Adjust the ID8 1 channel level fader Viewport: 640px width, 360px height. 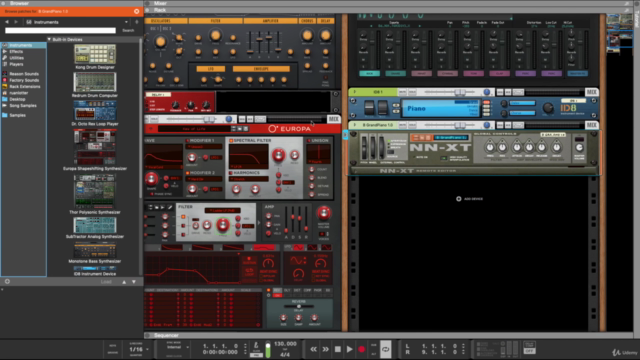pos(460,92)
